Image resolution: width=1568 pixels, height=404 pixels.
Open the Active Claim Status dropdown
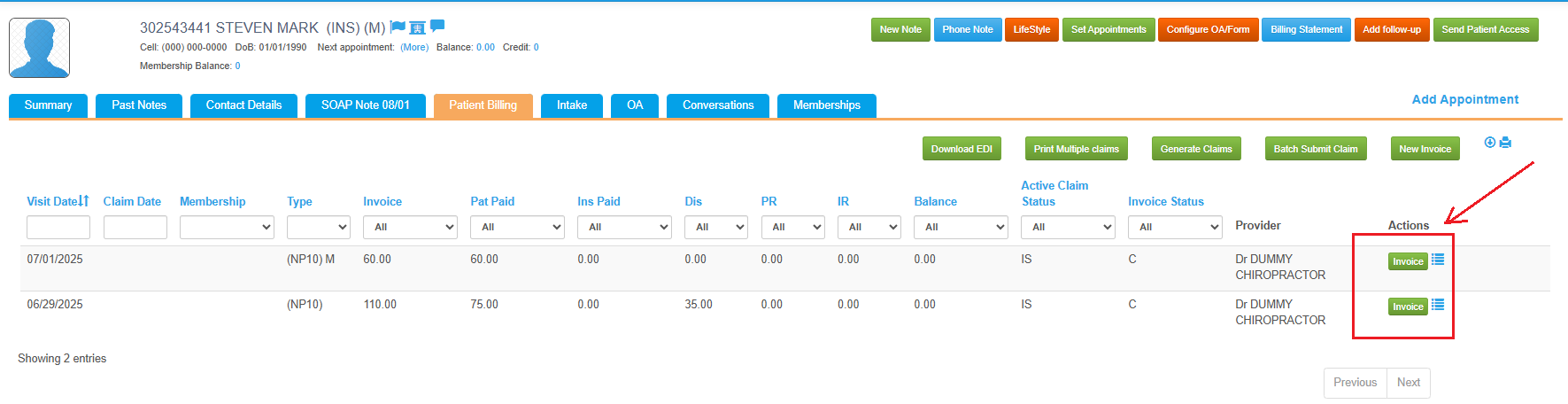[1068, 228]
